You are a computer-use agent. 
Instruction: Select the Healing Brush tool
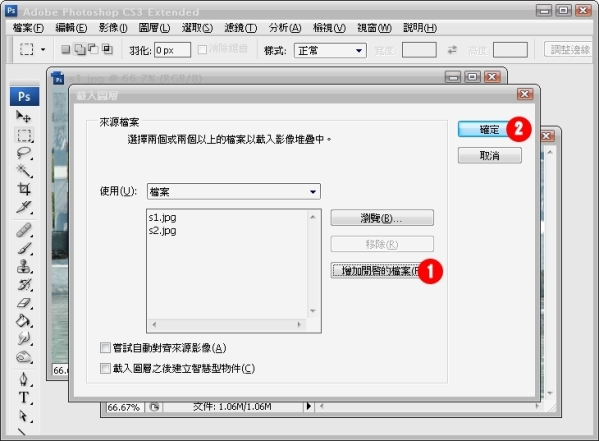24,230
